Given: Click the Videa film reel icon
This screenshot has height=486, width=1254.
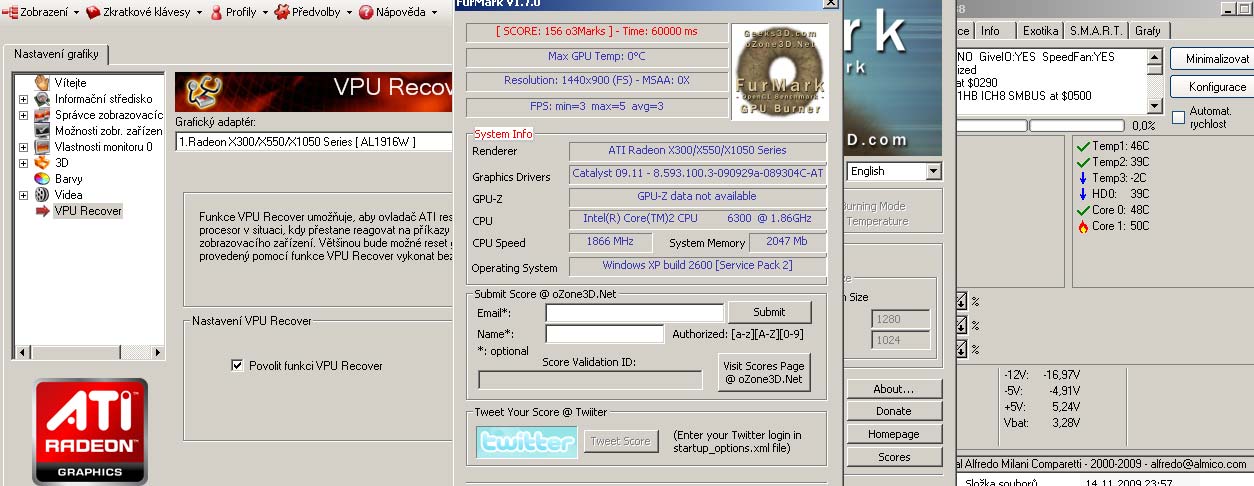Looking at the screenshot, I should (42, 195).
